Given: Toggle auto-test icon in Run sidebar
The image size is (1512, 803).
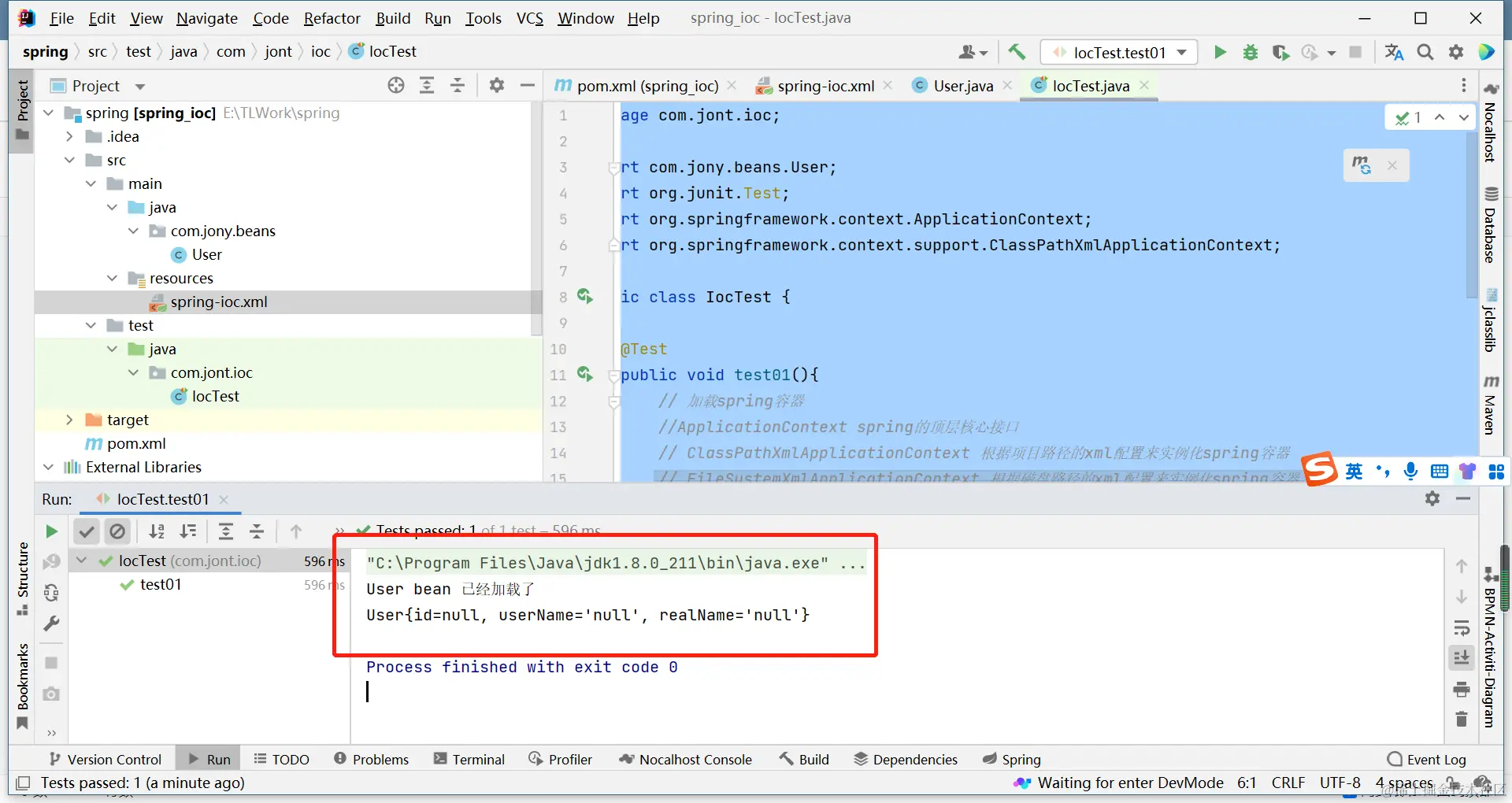Looking at the screenshot, I should 51,592.
